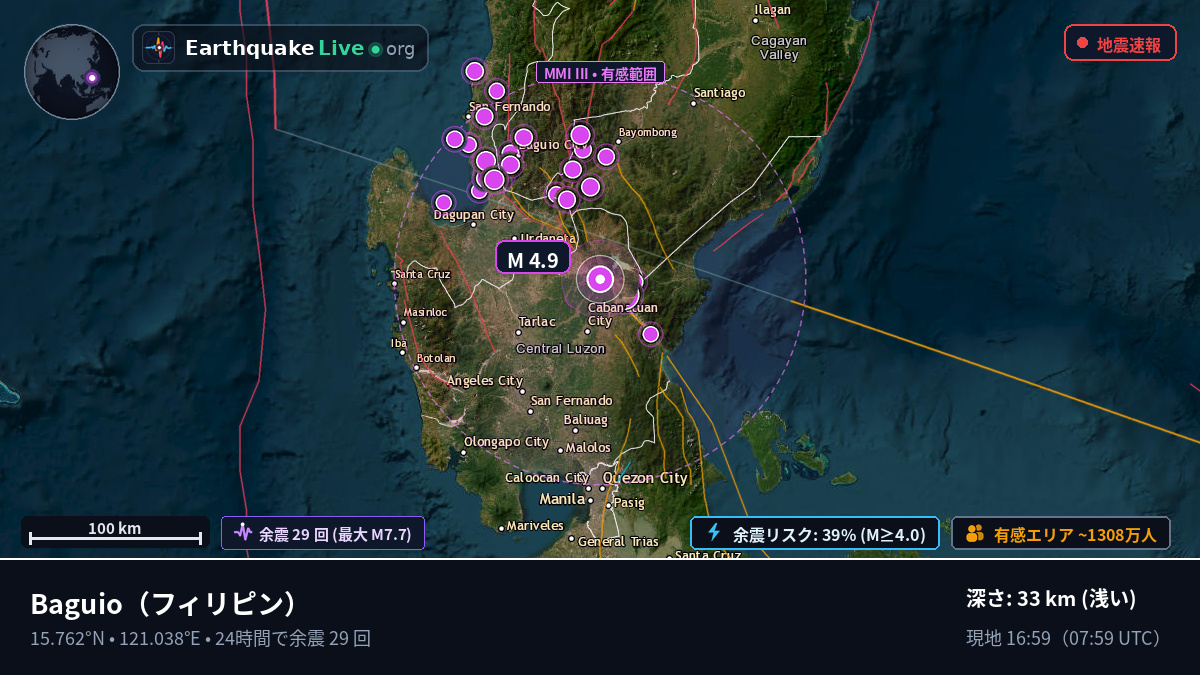Click the Manila city label
The width and height of the screenshot is (1200, 675).
pos(563,498)
